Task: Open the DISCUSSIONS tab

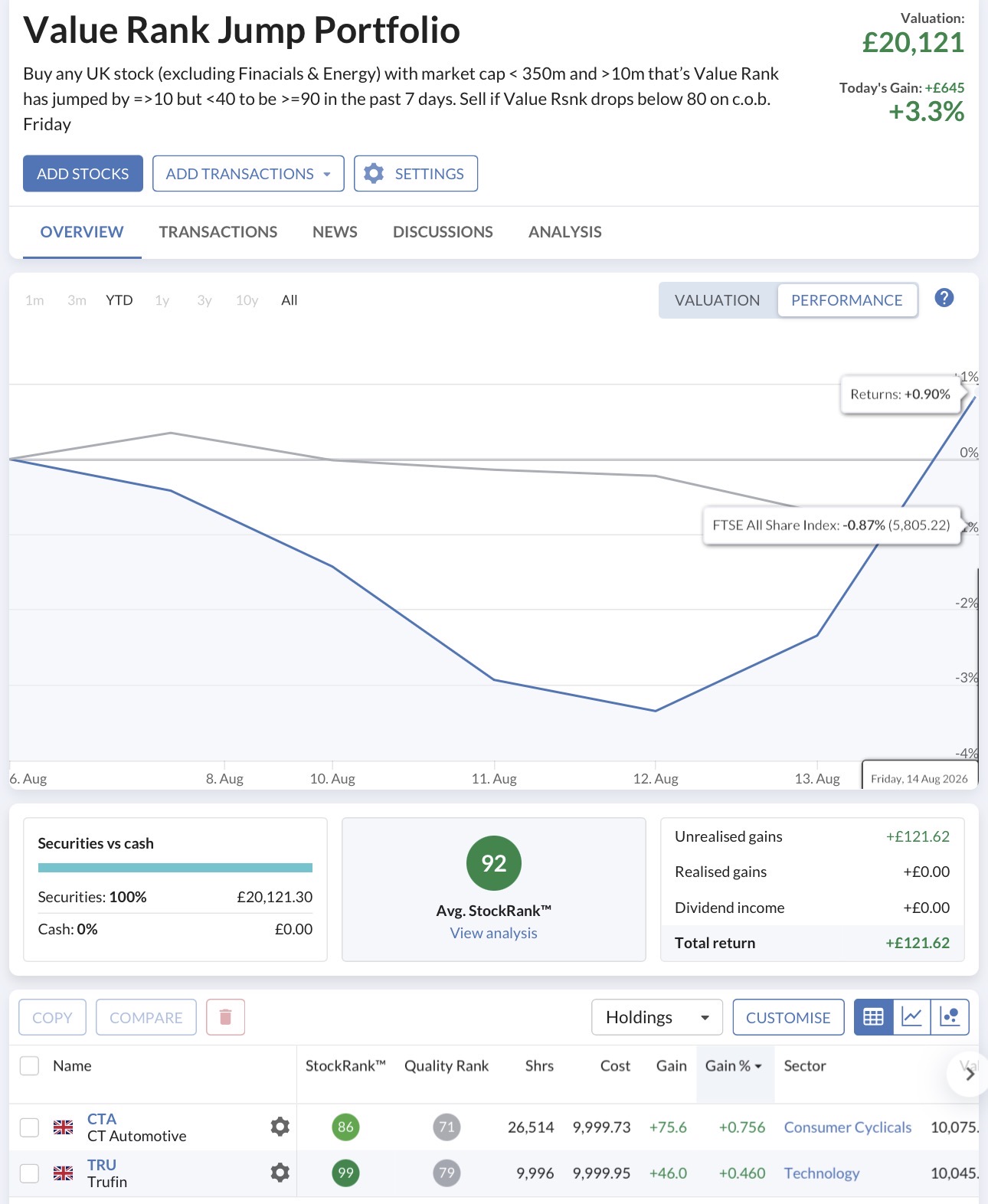Action: [443, 232]
